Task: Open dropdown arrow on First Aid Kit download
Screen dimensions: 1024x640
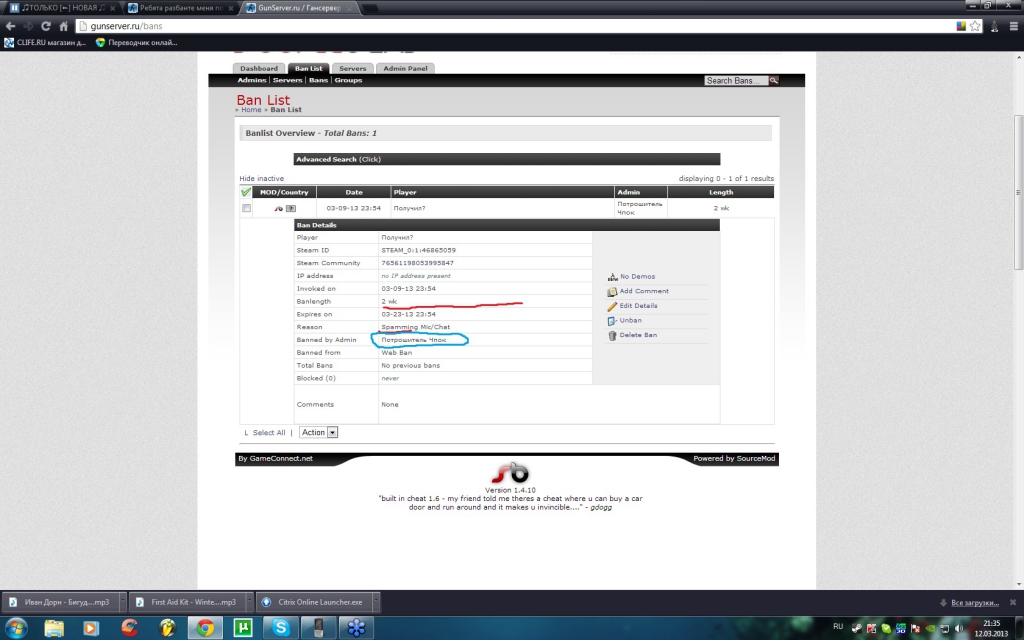Action: click(x=244, y=603)
